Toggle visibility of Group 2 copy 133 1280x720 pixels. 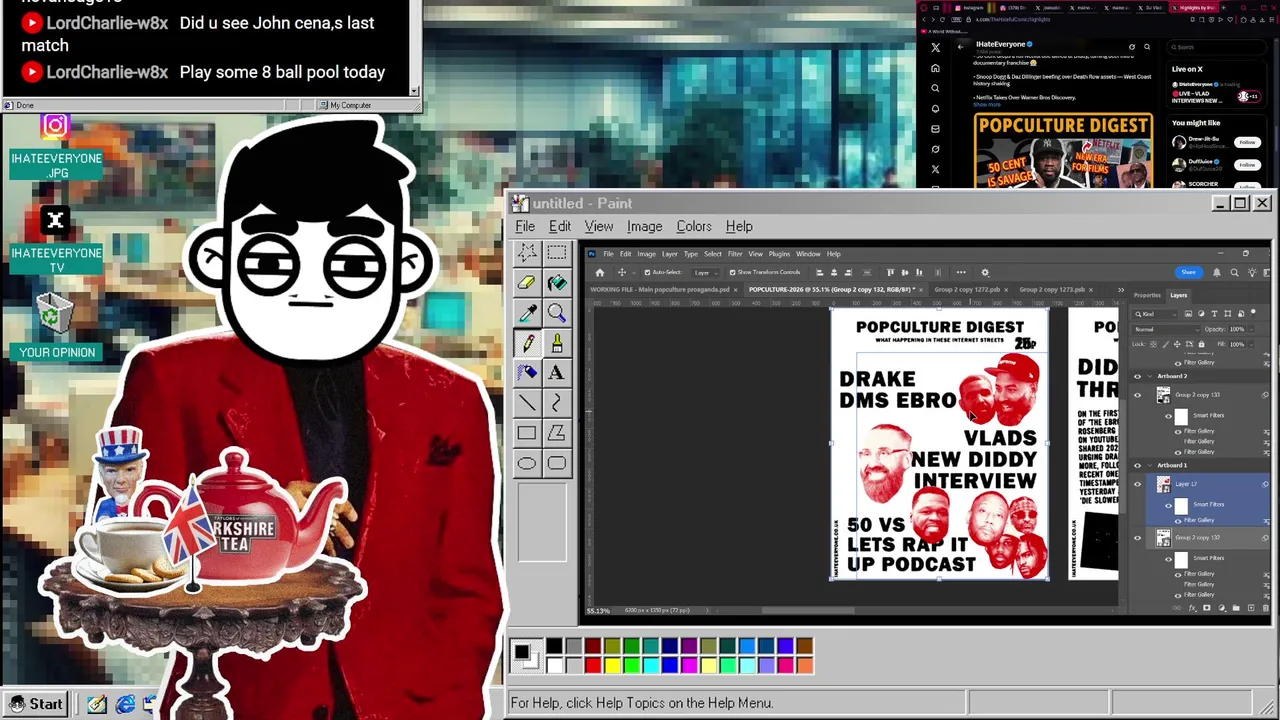[x=1137, y=395]
